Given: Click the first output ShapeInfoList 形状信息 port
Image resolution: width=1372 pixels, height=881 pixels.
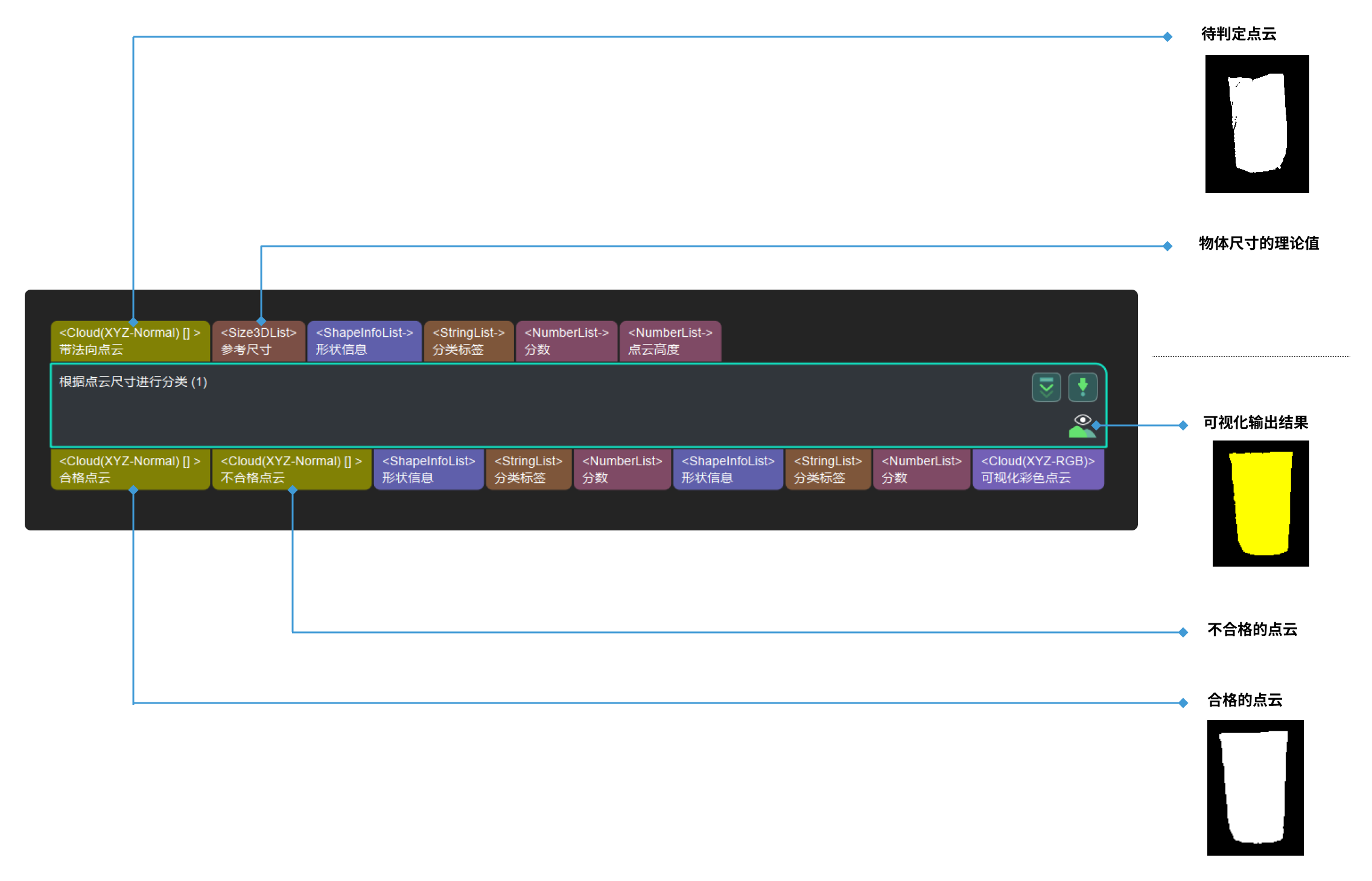Looking at the screenshot, I should point(428,469).
